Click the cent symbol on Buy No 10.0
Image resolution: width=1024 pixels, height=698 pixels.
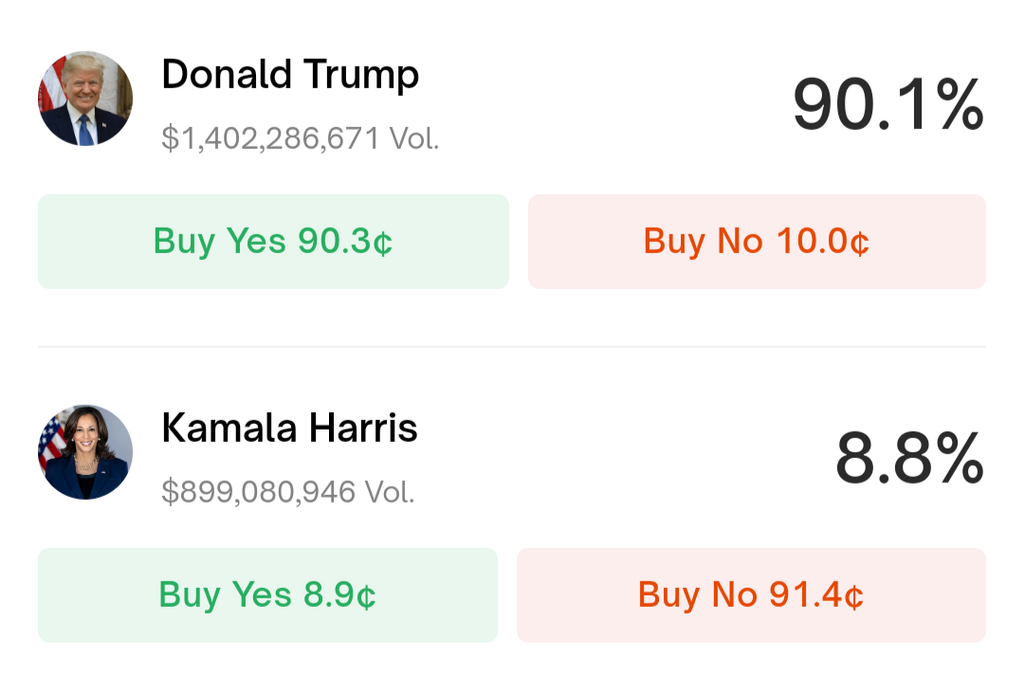859,243
